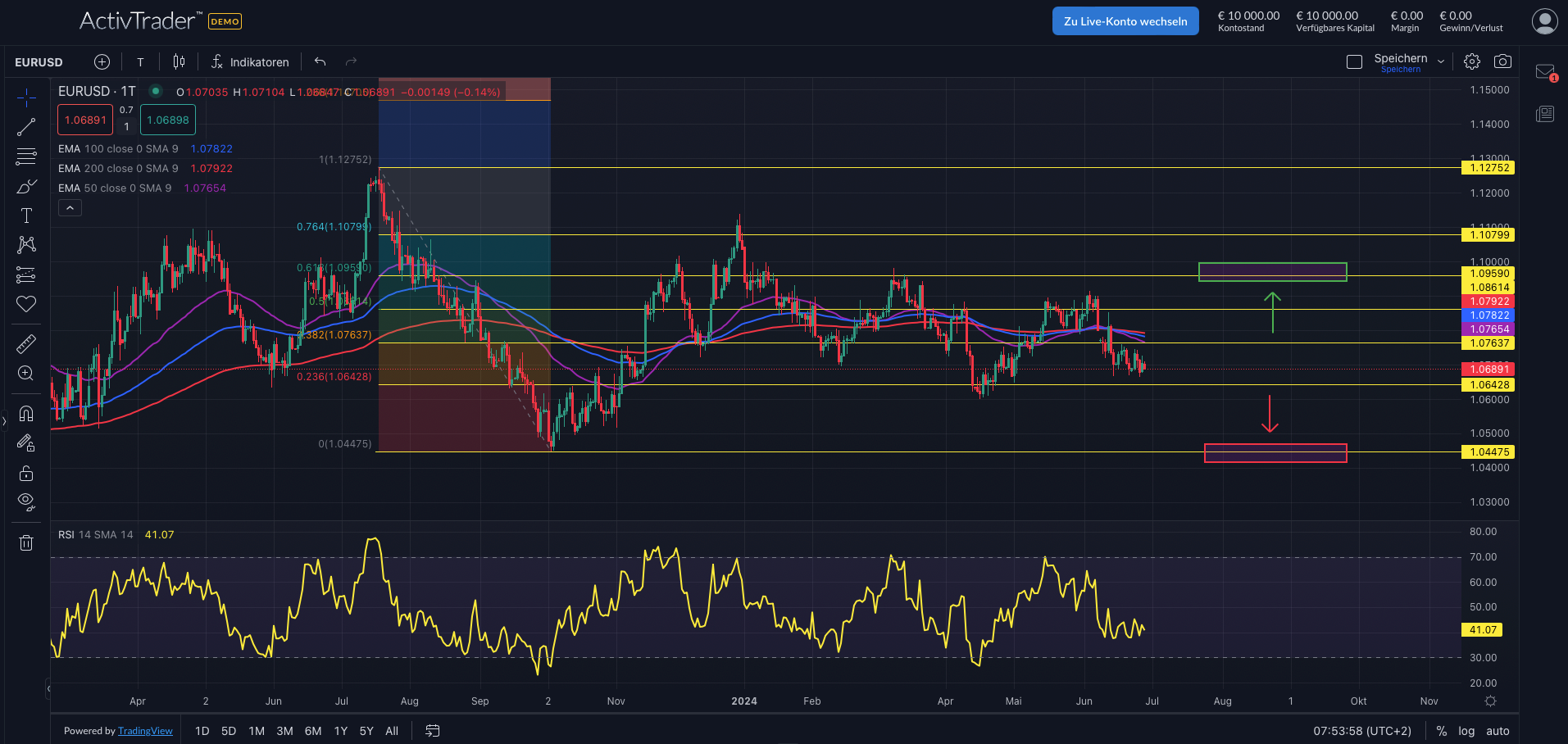The width and height of the screenshot is (1568, 744).
Task: Activate the chart zoom-in tool
Action: 26,373
